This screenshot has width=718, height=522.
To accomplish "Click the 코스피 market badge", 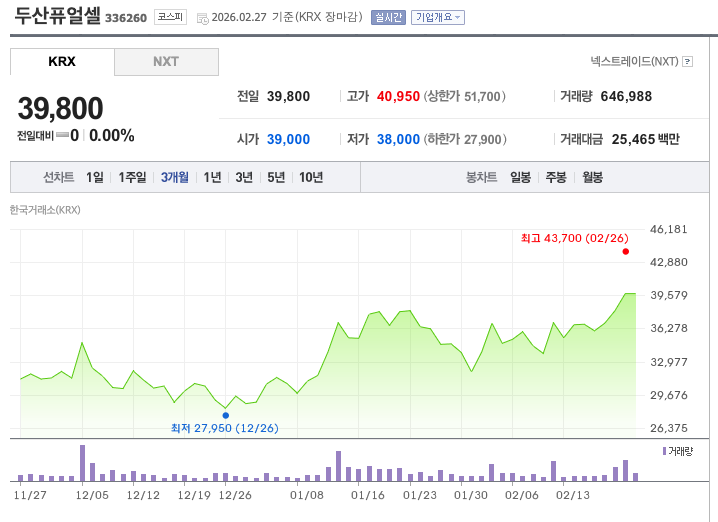I will pyautogui.click(x=170, y=17).
